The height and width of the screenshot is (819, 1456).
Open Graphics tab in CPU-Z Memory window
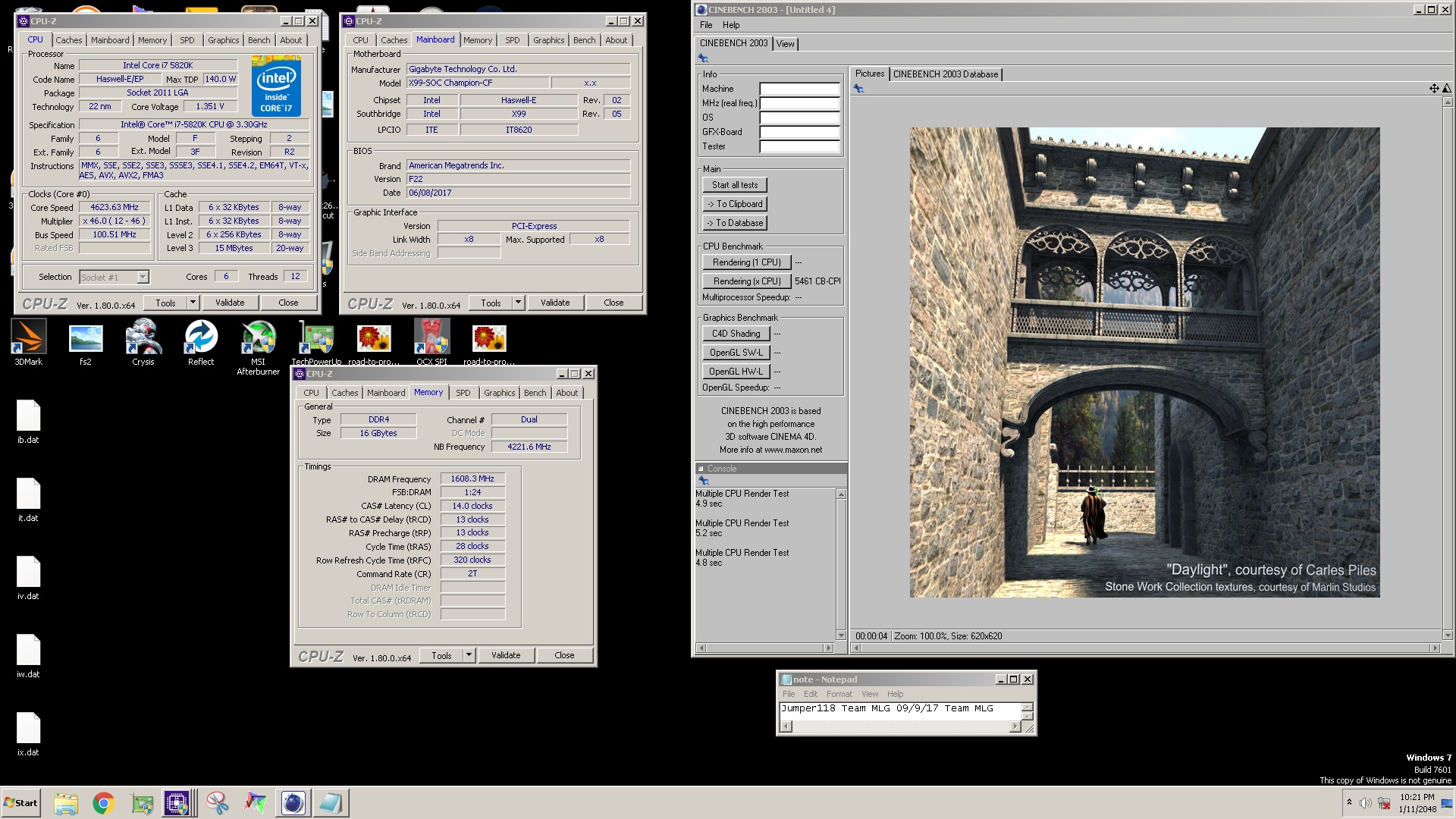pyautogui.click(x=500, y=393)
